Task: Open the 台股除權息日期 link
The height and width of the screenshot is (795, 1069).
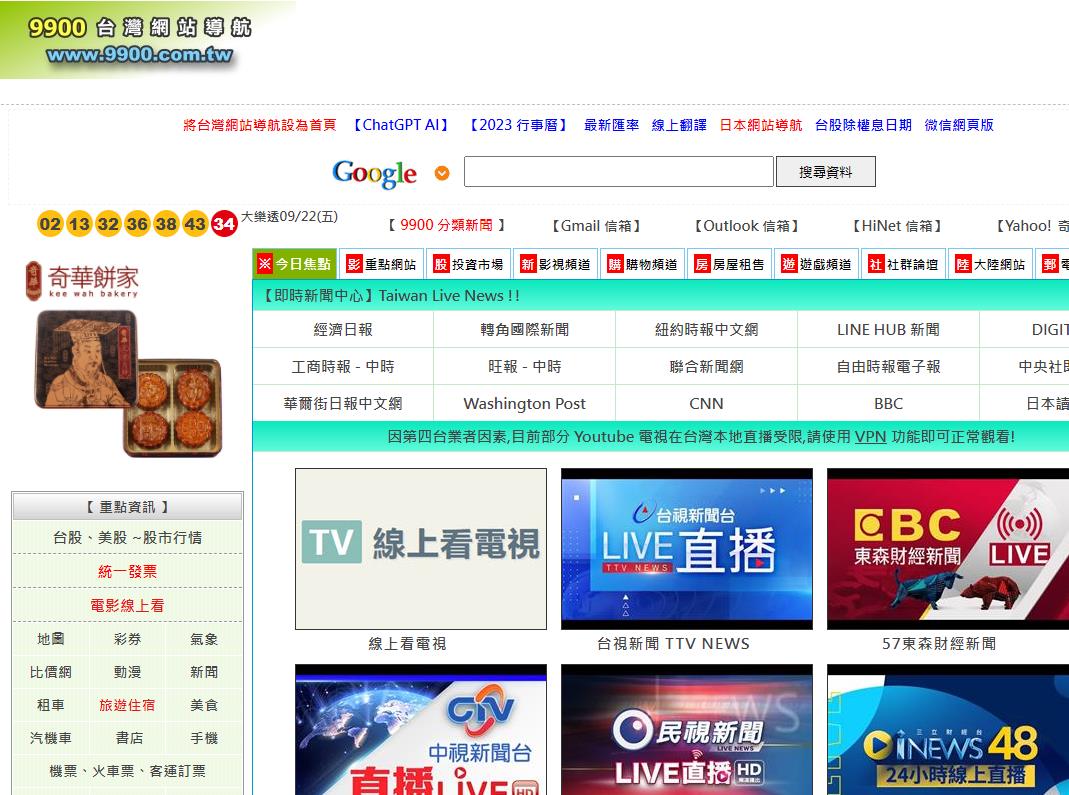Action: 863,125
